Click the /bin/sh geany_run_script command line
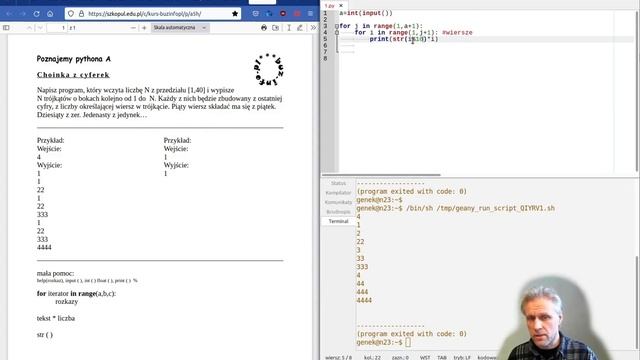This screenshot has width=640, height=360. pyautogui.click(x=456, y=208)
